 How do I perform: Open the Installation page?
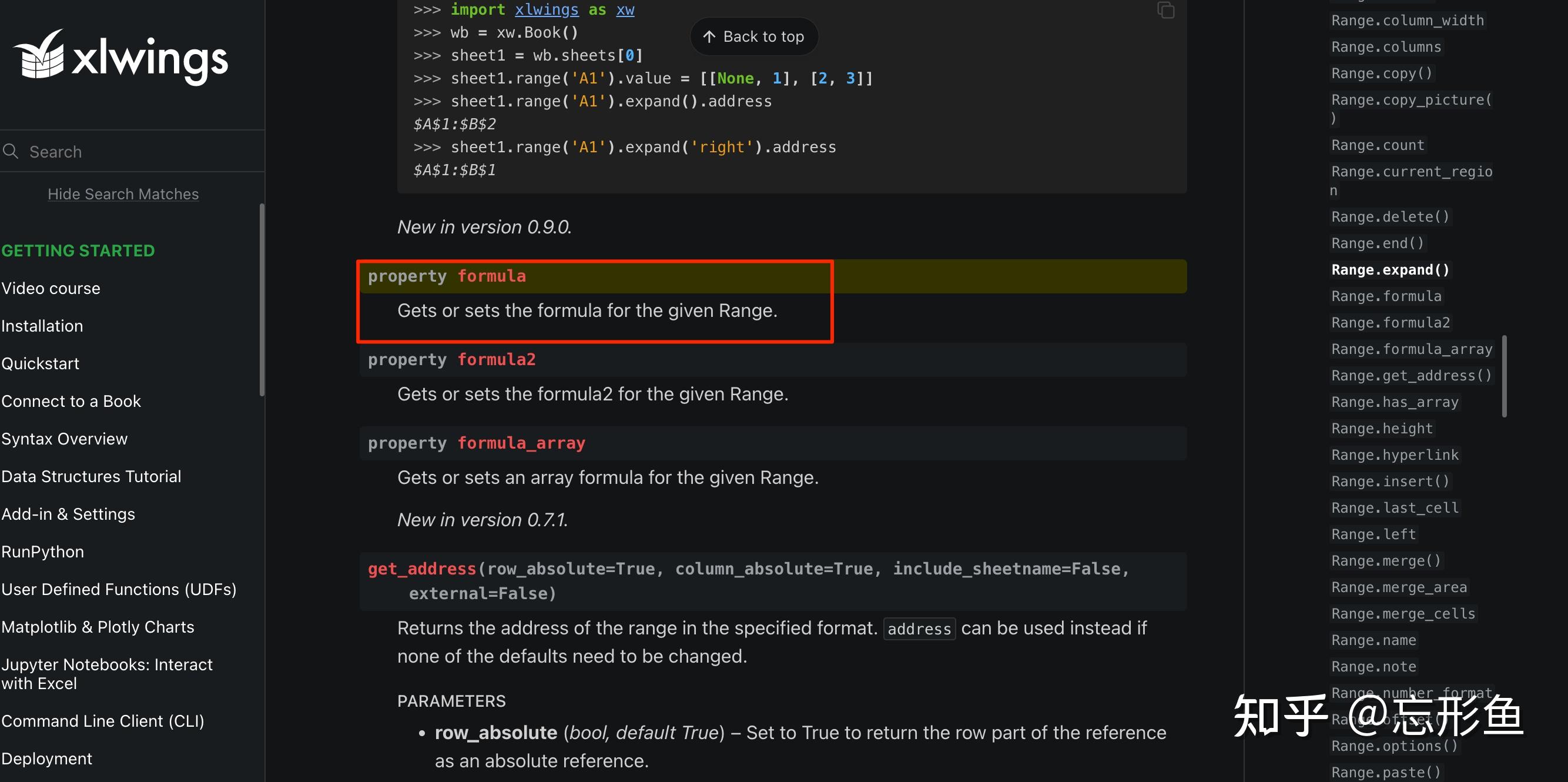click(42, 326)
